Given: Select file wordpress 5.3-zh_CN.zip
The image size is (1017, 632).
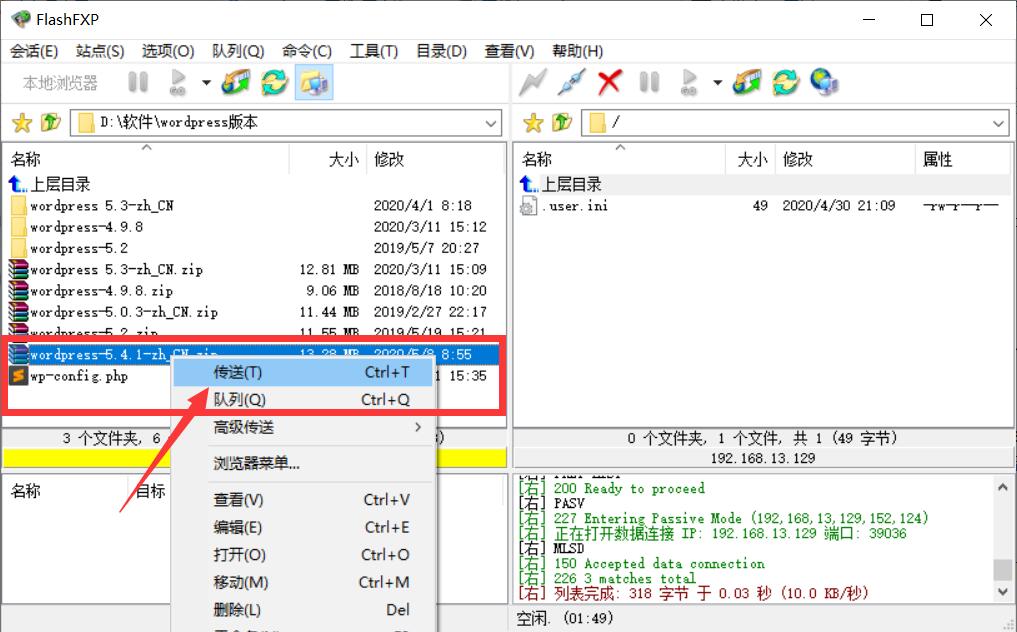Looking at the screenshot, I should tap(106, 269).
